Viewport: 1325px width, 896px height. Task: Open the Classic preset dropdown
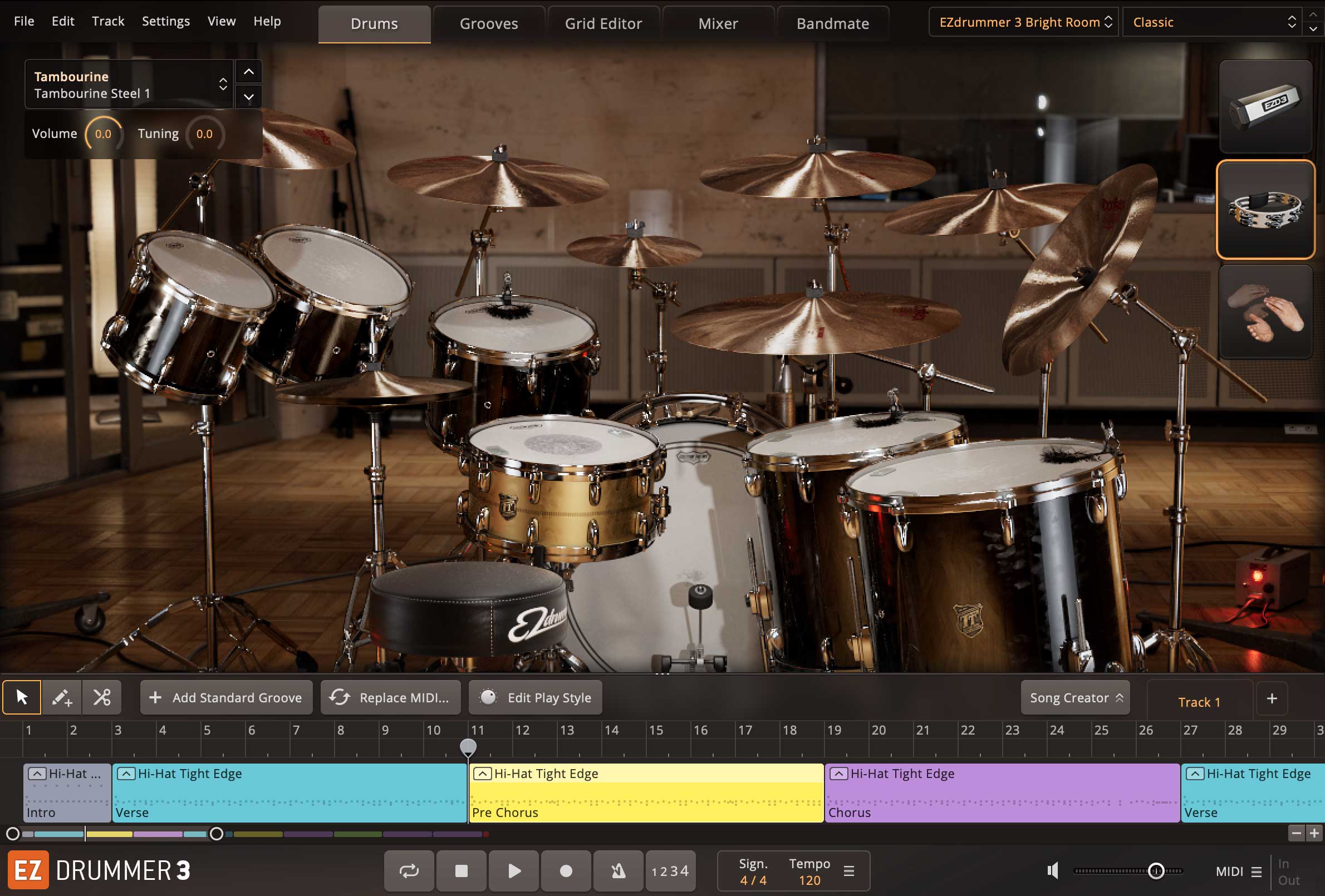pos(1212,22)
